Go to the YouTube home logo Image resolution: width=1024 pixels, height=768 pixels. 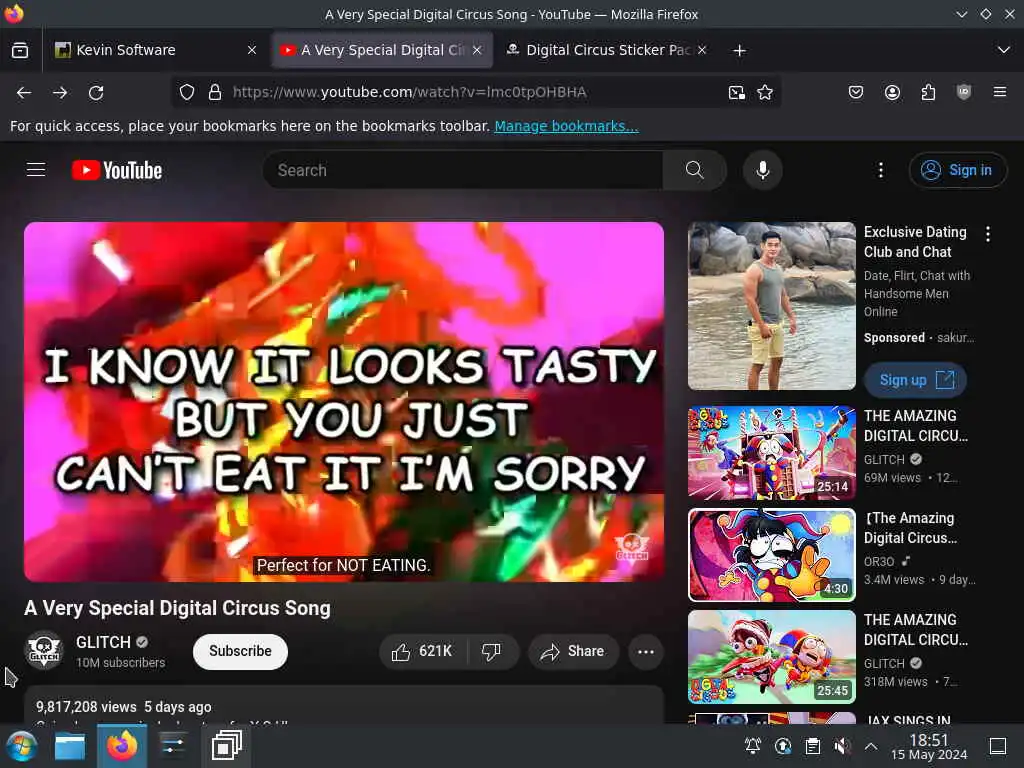pyautogui.click(x=117, y=170)
